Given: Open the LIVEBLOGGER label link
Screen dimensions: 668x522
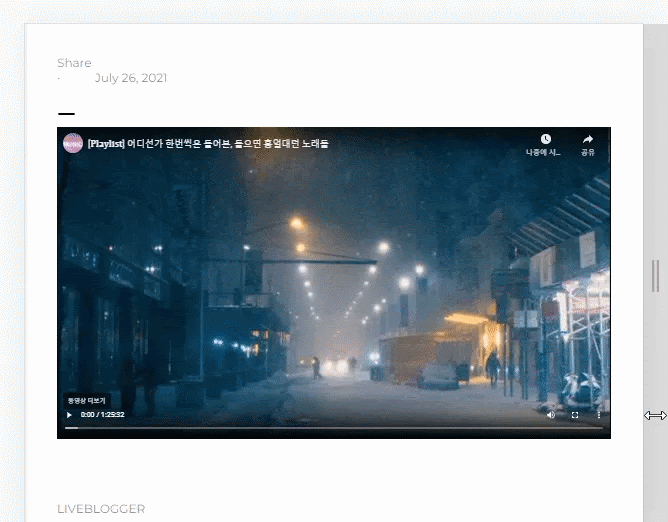Looking at the screenshot, I should click(x=101, y=509).
